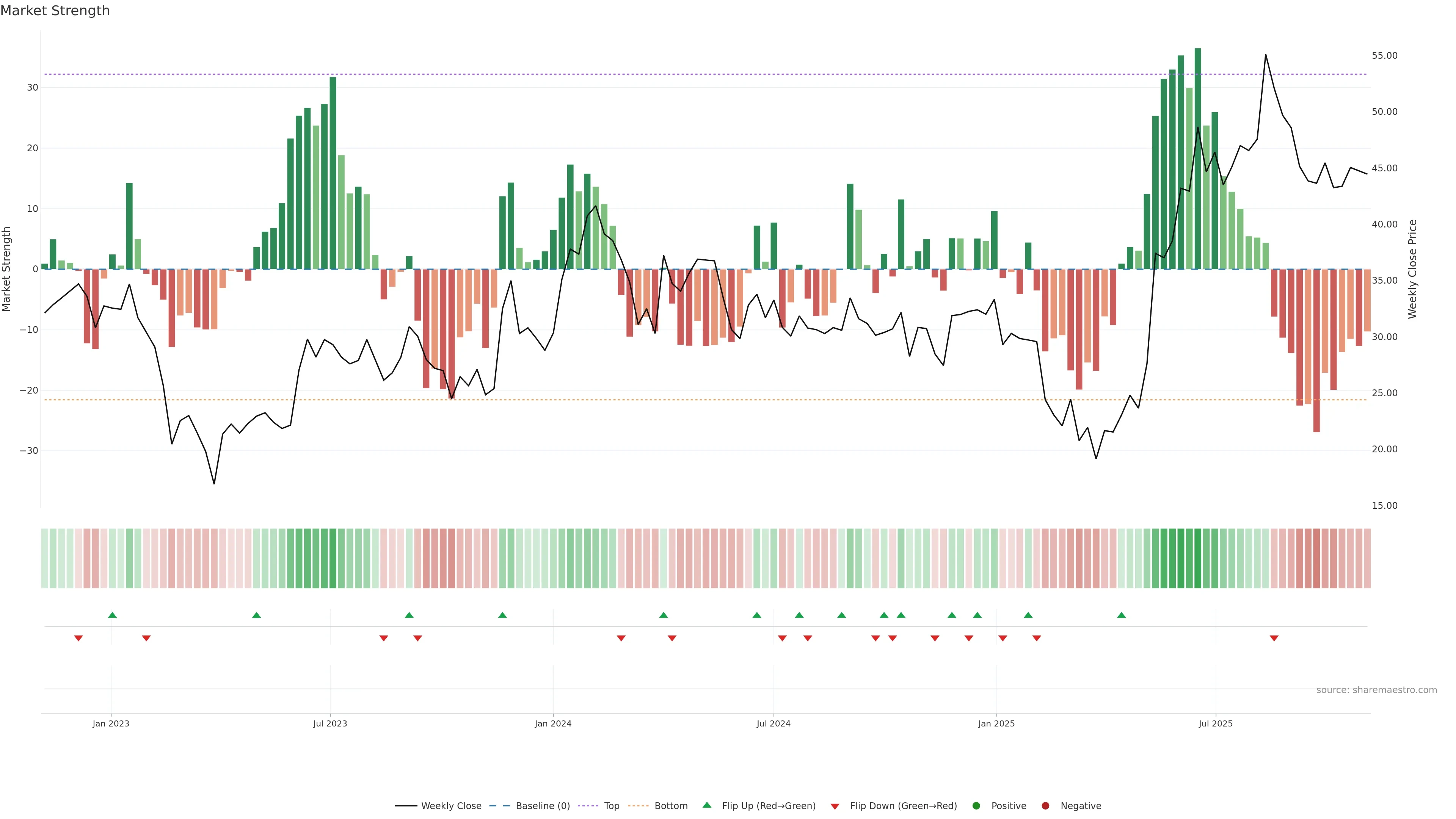Click the Jul 2023 x-axis label
This screenshot has width=1456, height=819.
pos(330,723)
